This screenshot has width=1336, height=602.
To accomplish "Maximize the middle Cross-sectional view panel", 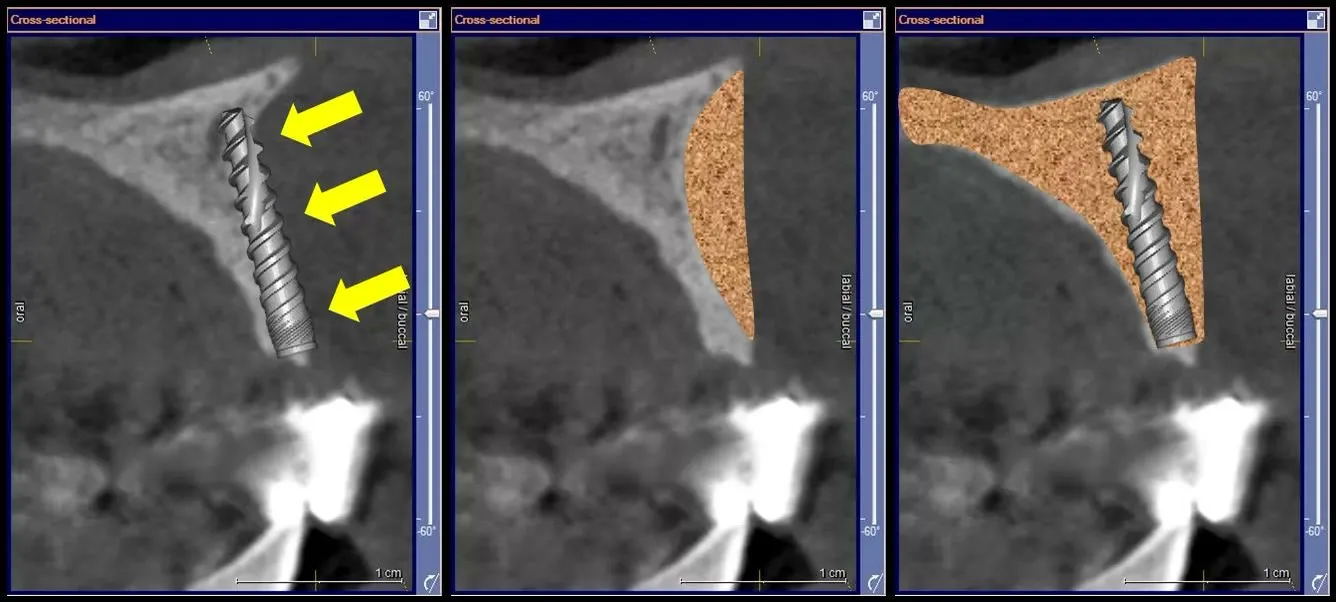I will [x=872, y=19].
